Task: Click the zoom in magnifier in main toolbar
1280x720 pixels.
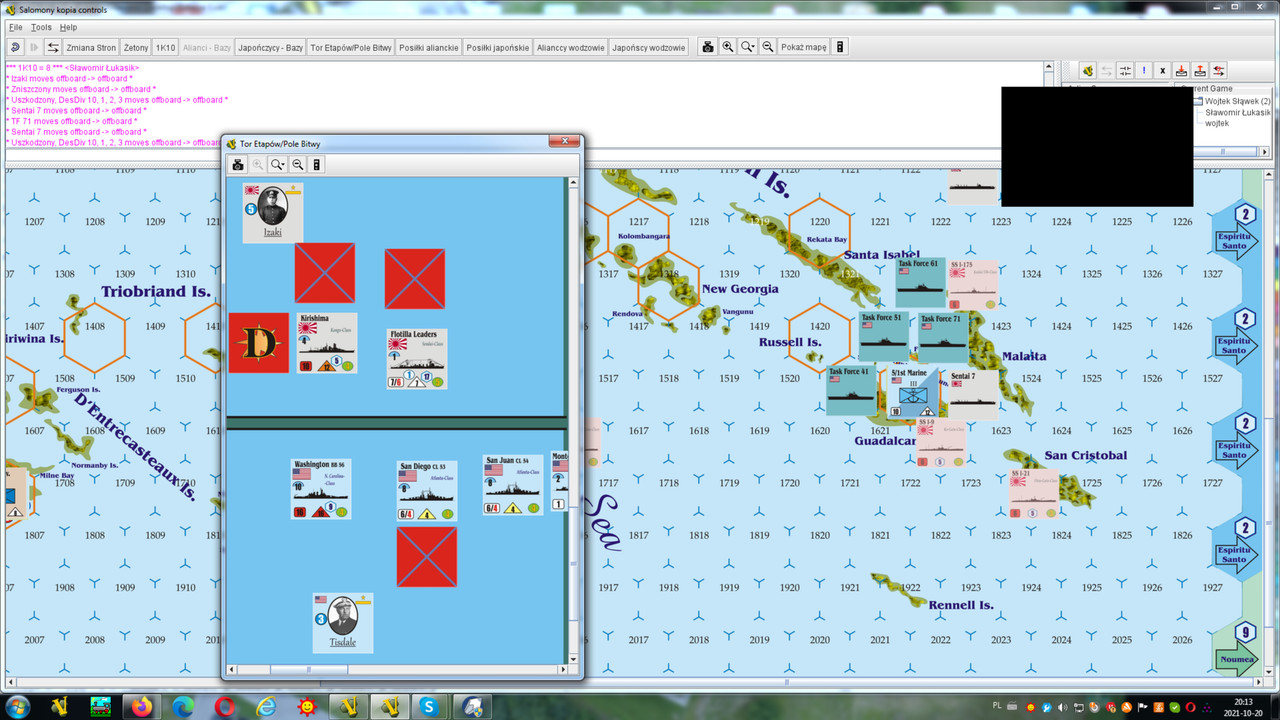Action: tap(728, 47)
